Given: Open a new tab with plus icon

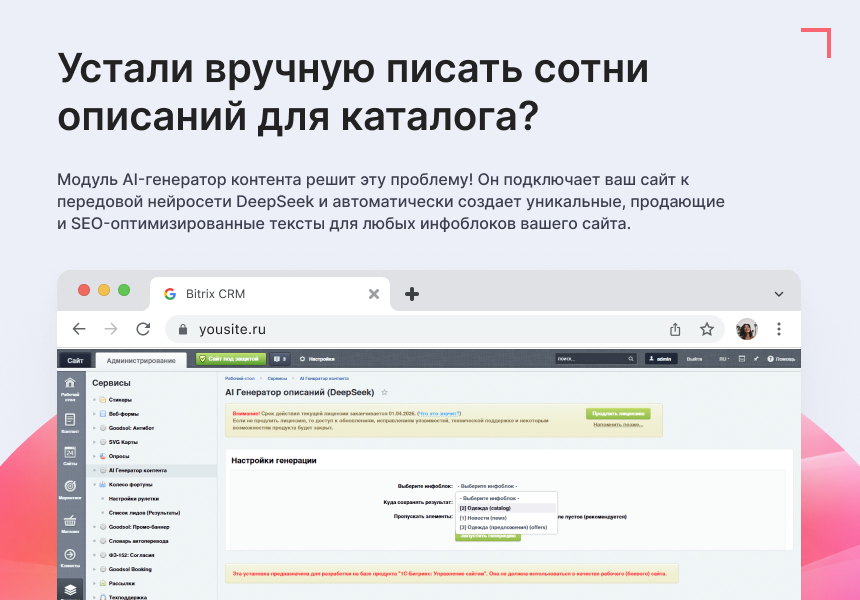Looking at the screenshot, I should (x=412, y=294).
